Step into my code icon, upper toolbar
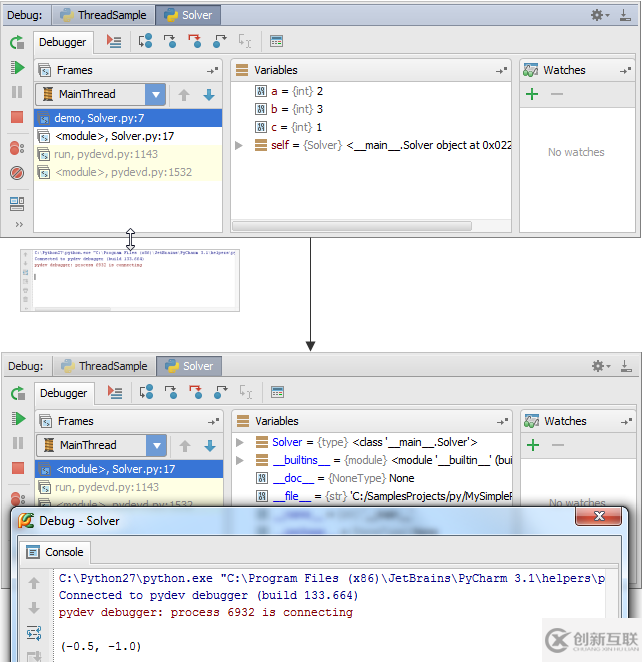Image resolution: width=642 pixels, height=662 pixels. point(195,41)
